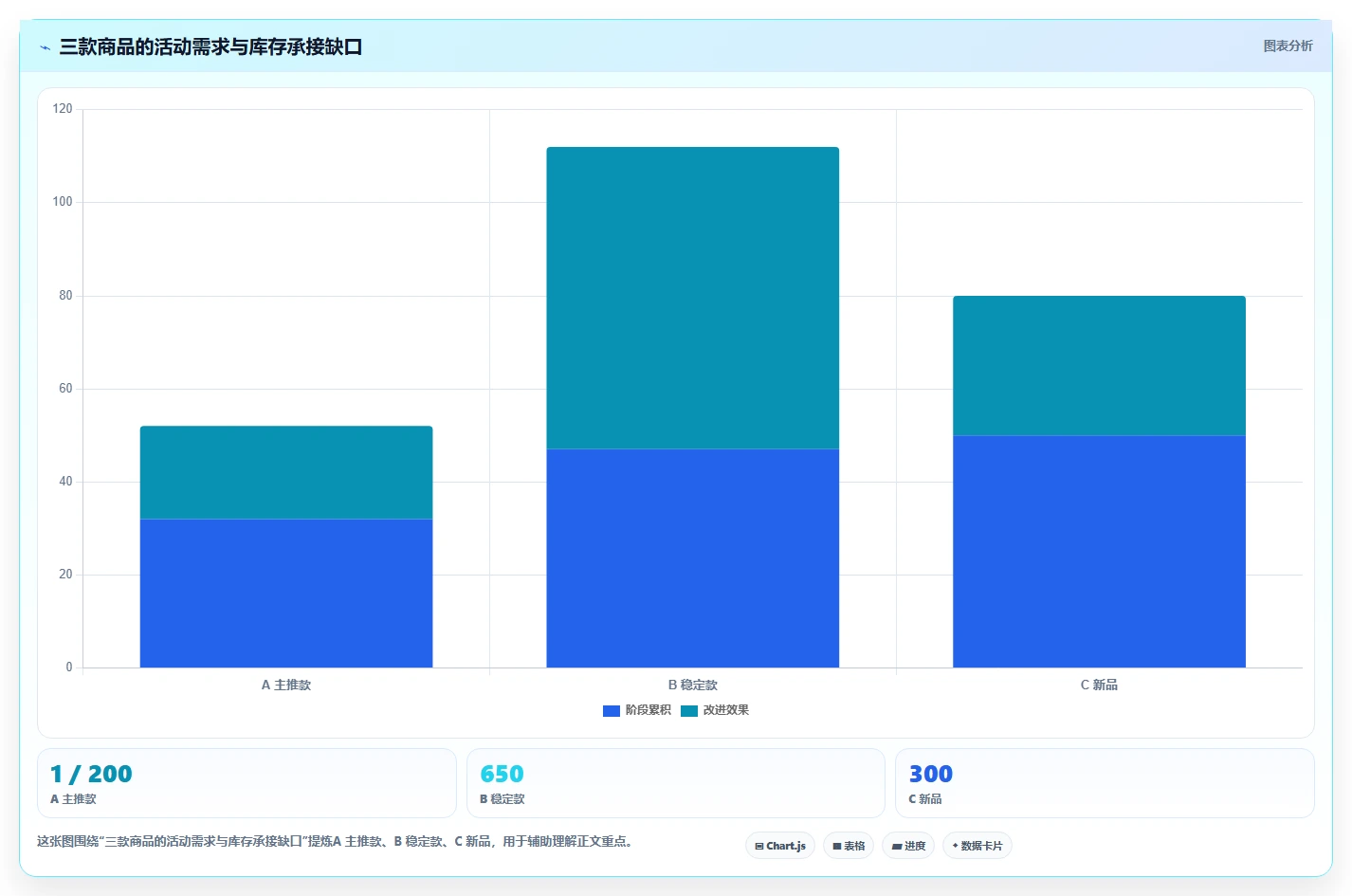1352x896 pixels.
Task: Click the C 新品 caption under 300
Action: pos(925,799)
